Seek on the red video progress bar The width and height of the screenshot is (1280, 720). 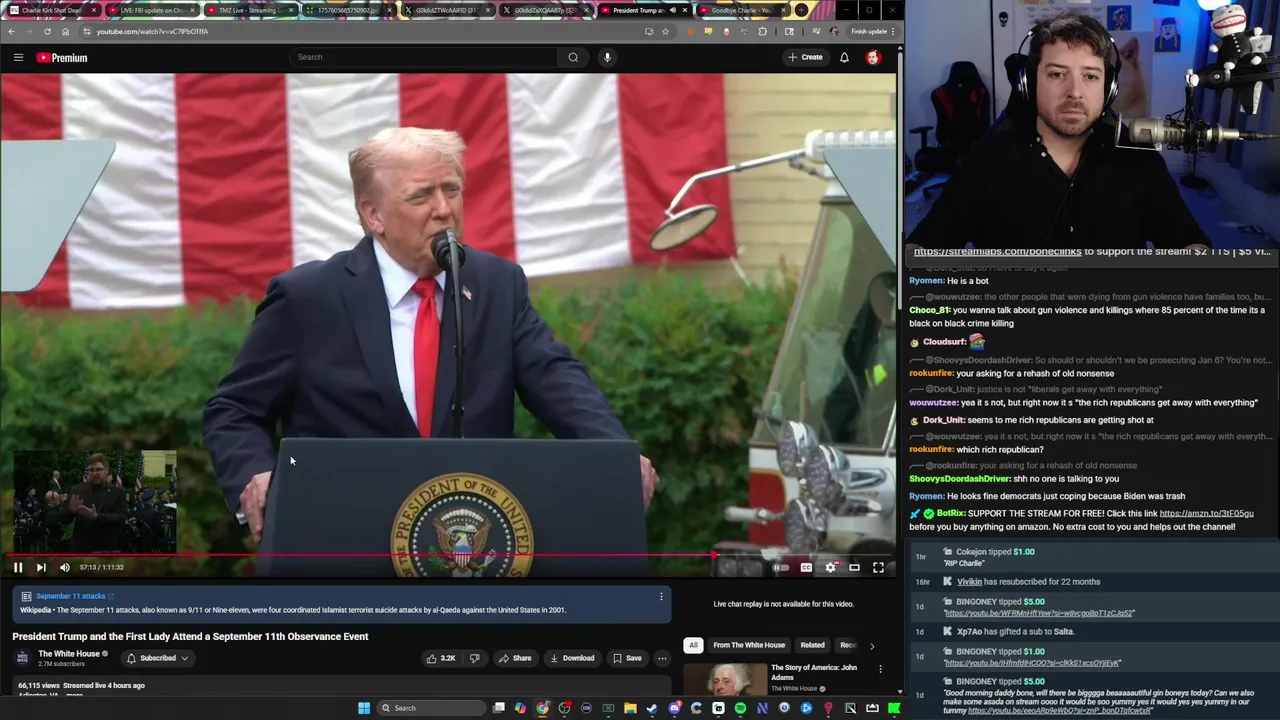click(x=448, y=554)
